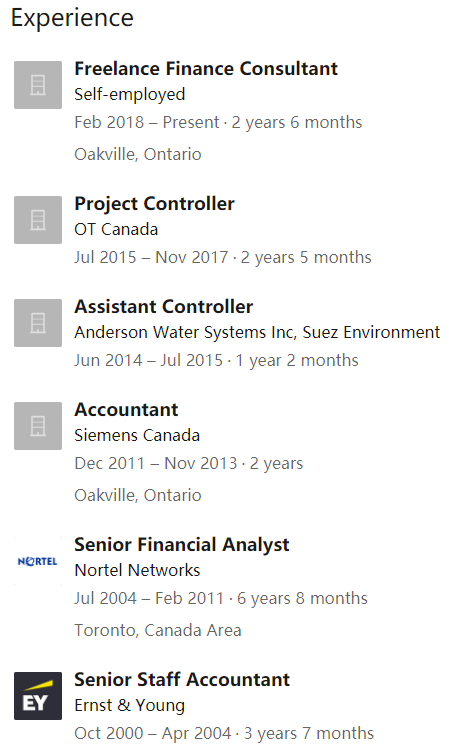Click the Accountant job title
457x750 pixels.
(126, 410)
